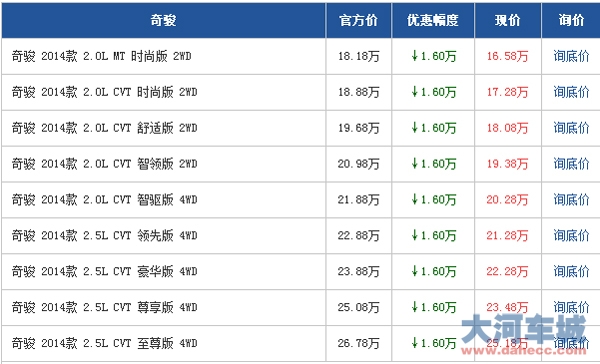Click 询底价 for 2.5L CVT 尊享版 4WD

click(x=571, y=307)
